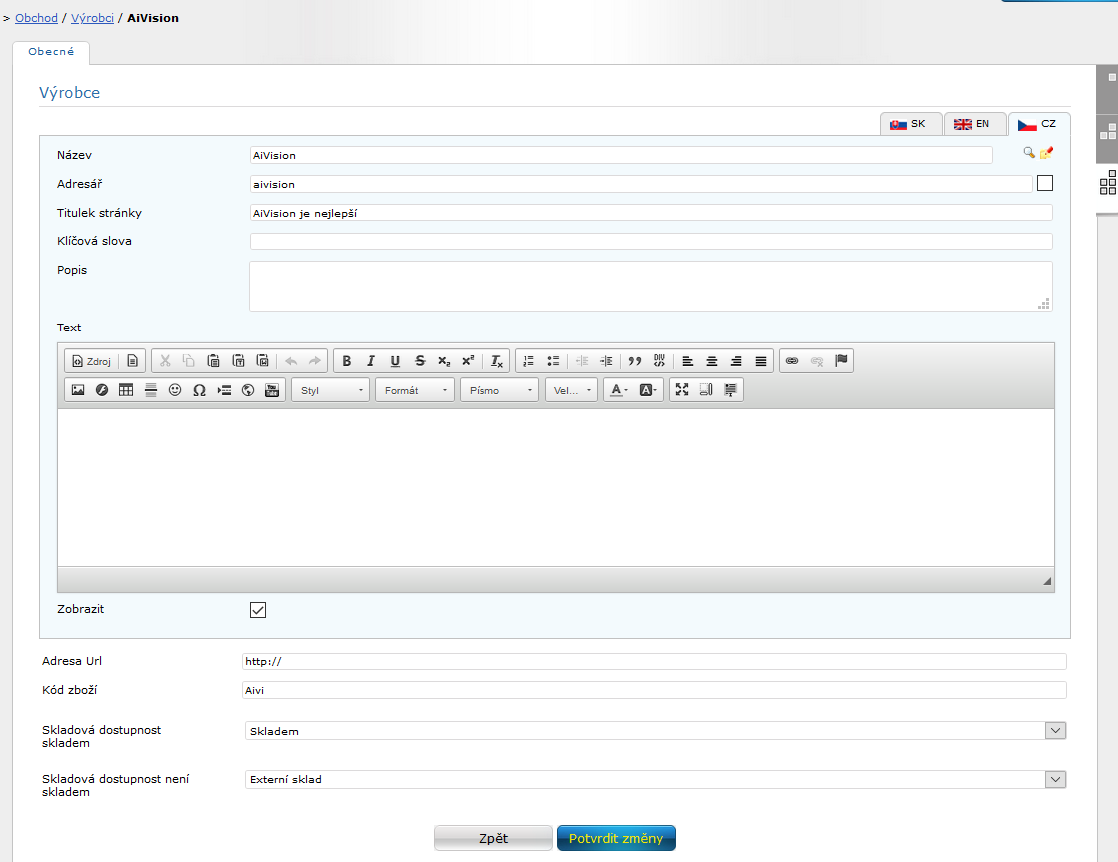The image size is (1118, 862).
Task: Click the Titulek stránky input field
Action: pos(651,212)
